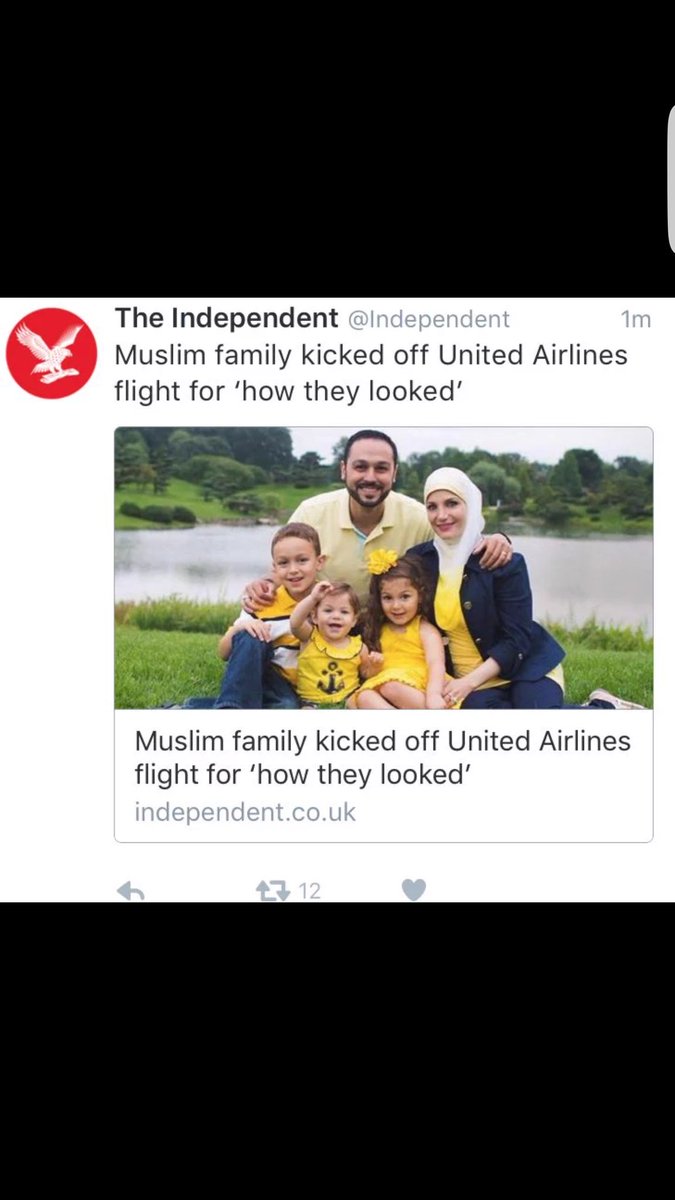Tap the black area below the tweet

337,1050
